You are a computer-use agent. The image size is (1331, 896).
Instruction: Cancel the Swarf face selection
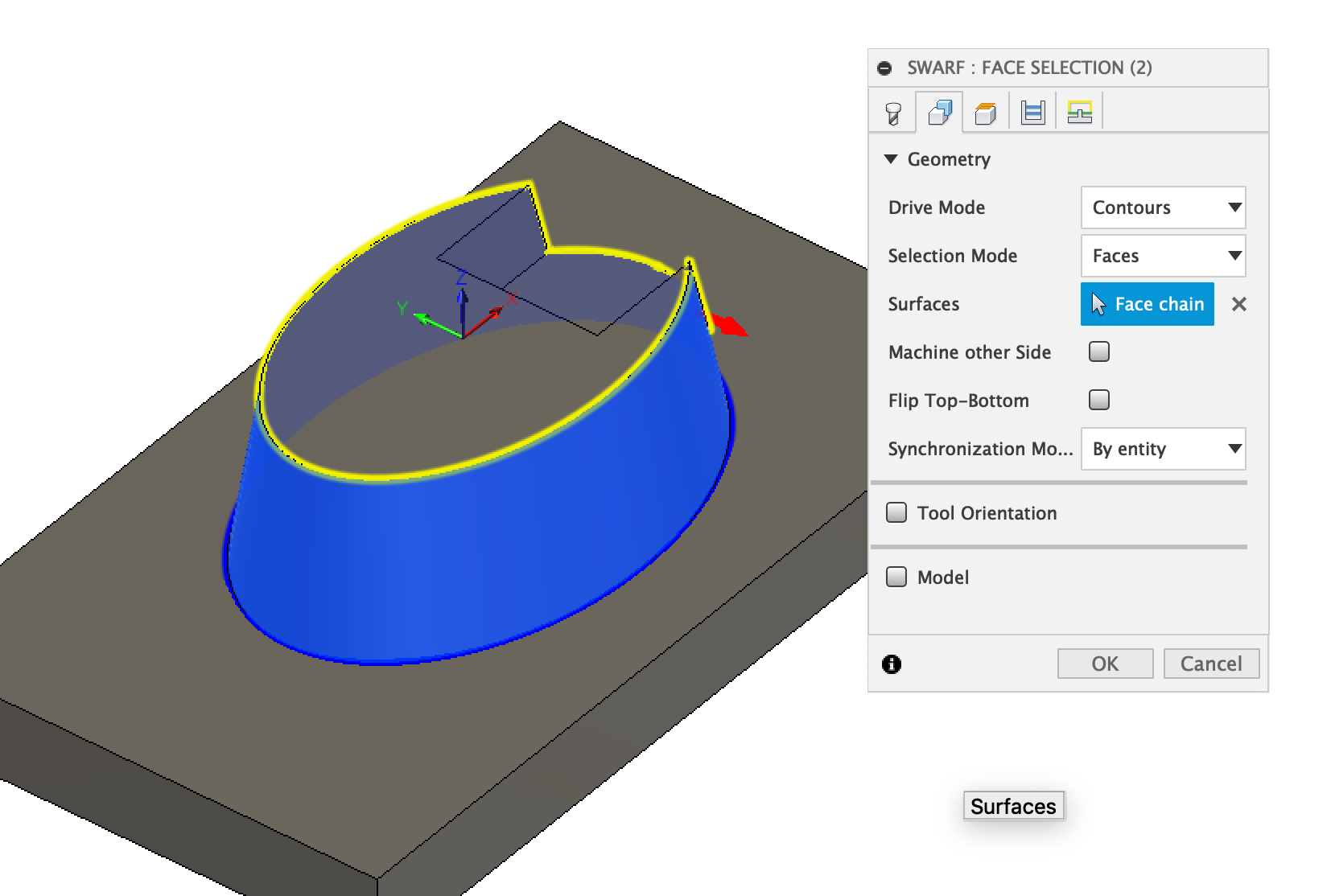coord(1211,664)
